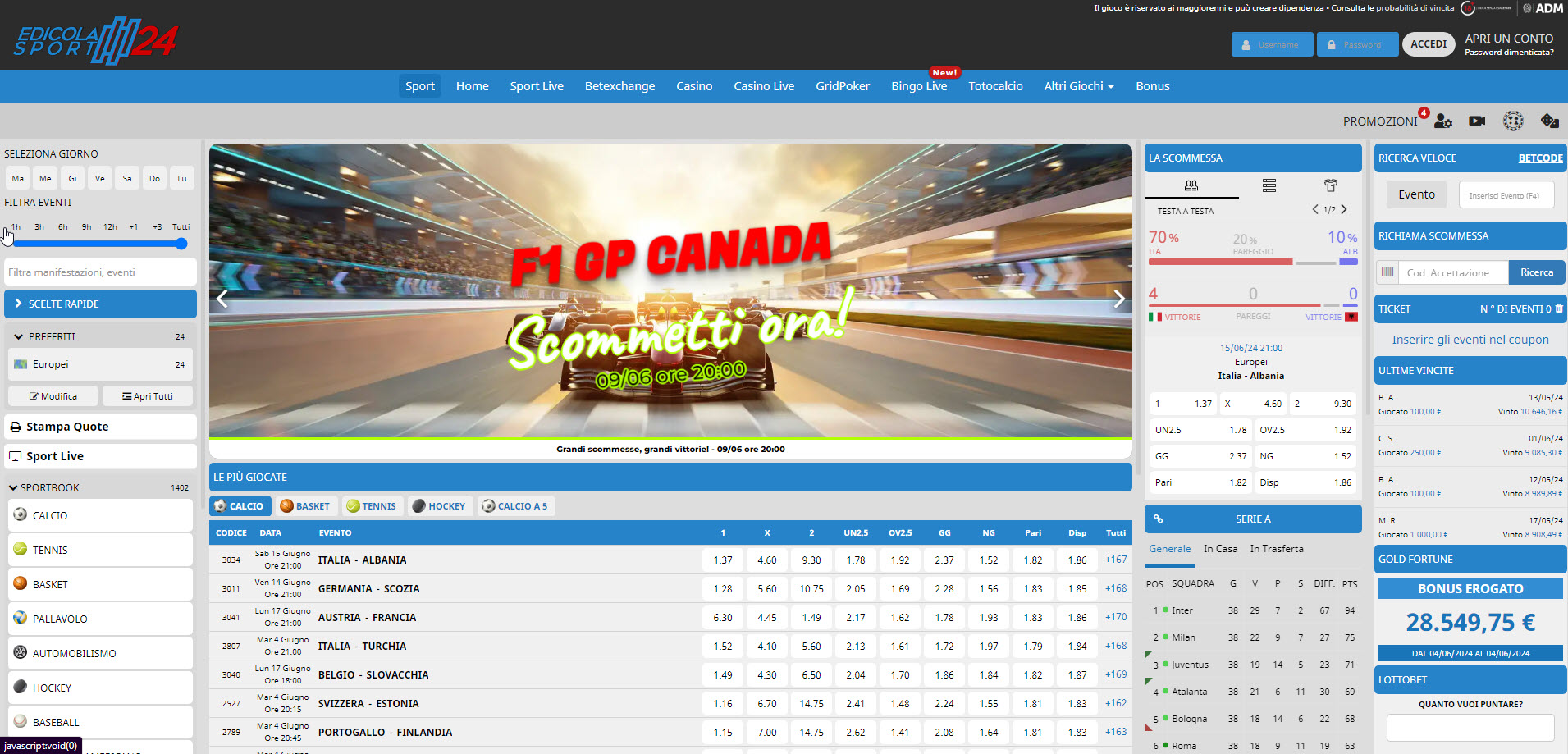Click Stampa Quote button
The image size is (1568, 754).
pyautogui.click(x=100, y=427)
